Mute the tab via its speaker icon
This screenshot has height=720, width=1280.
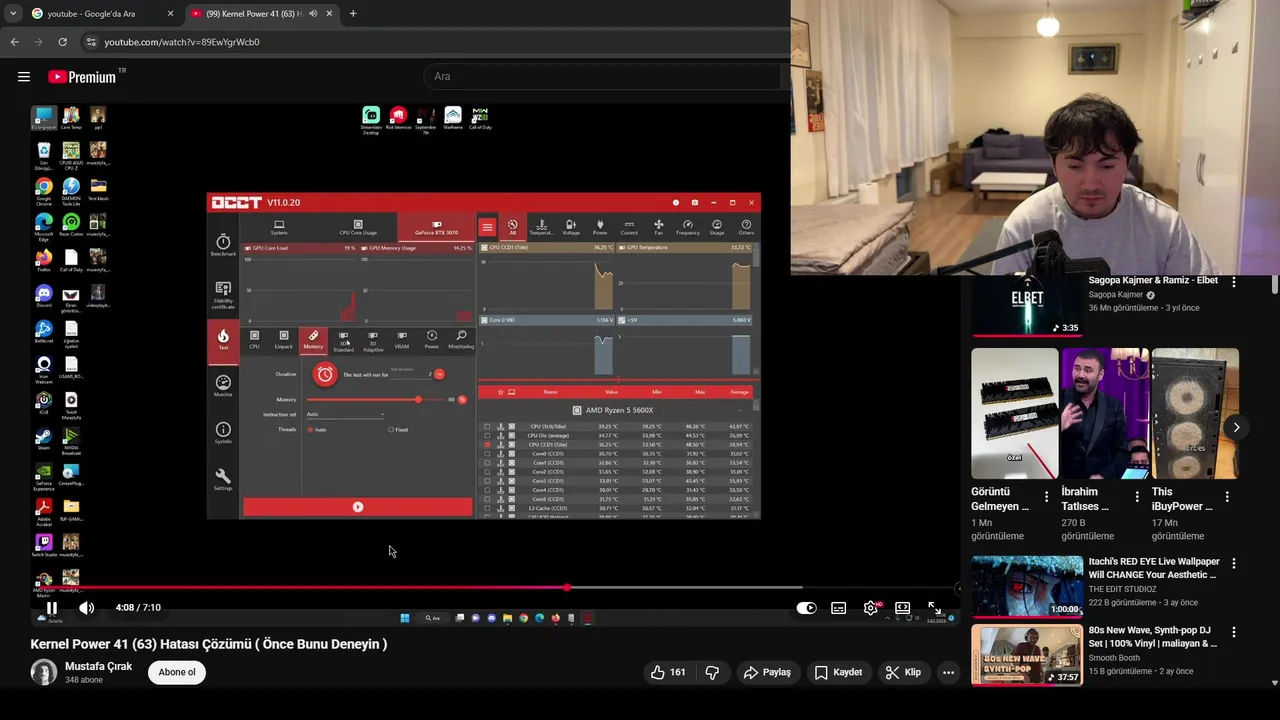pyautogui.click(x=313, y=14)
